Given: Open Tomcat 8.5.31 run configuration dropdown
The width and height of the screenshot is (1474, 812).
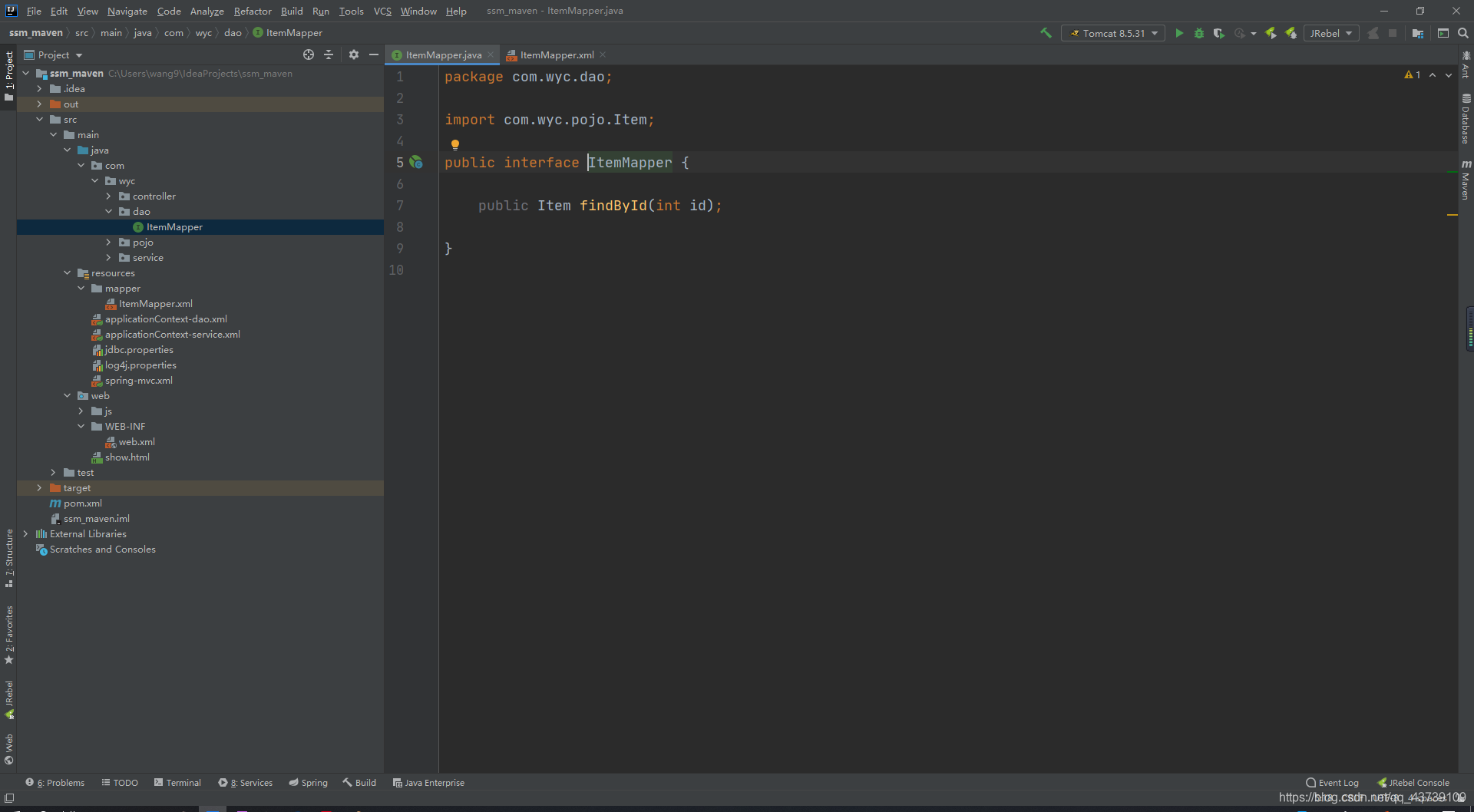Looking at the screenshot, I should 1113,33.
